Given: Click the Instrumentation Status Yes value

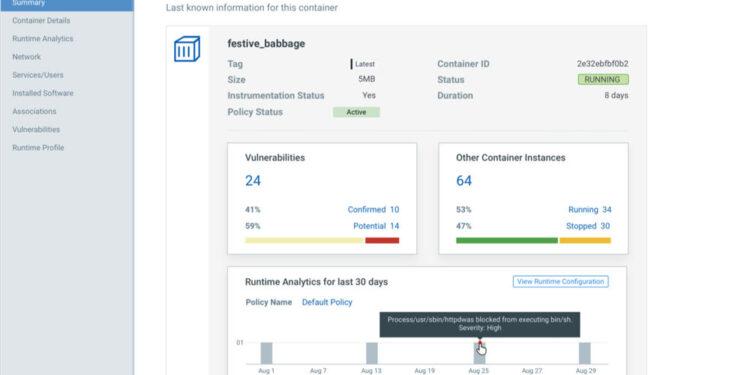Looking at the screenshot, I should click(x=369, y=96).
